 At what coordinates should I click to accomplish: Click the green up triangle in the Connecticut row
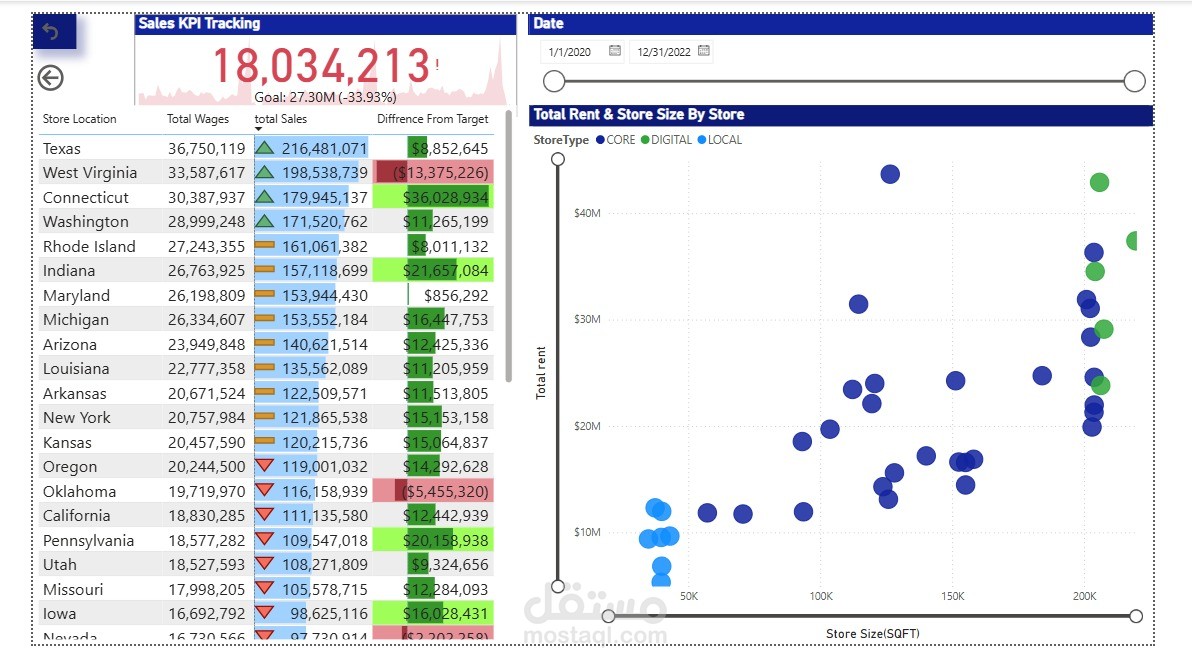click(x=265, y=197)
